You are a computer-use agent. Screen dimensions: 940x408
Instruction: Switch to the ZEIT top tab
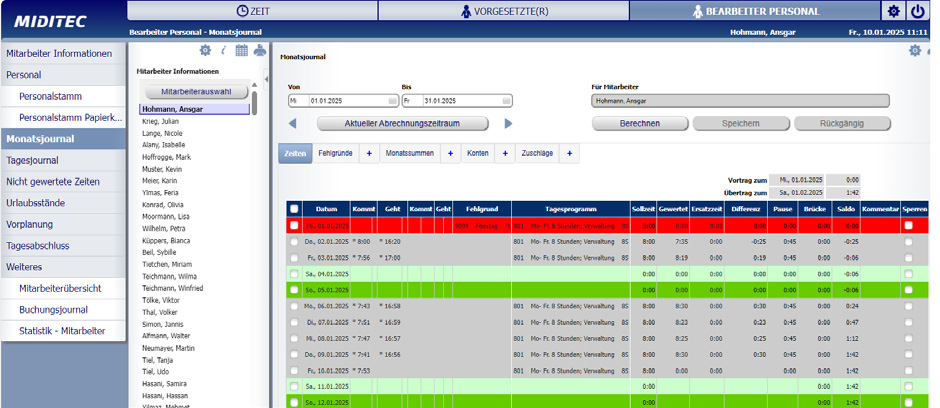pos(252,11)
